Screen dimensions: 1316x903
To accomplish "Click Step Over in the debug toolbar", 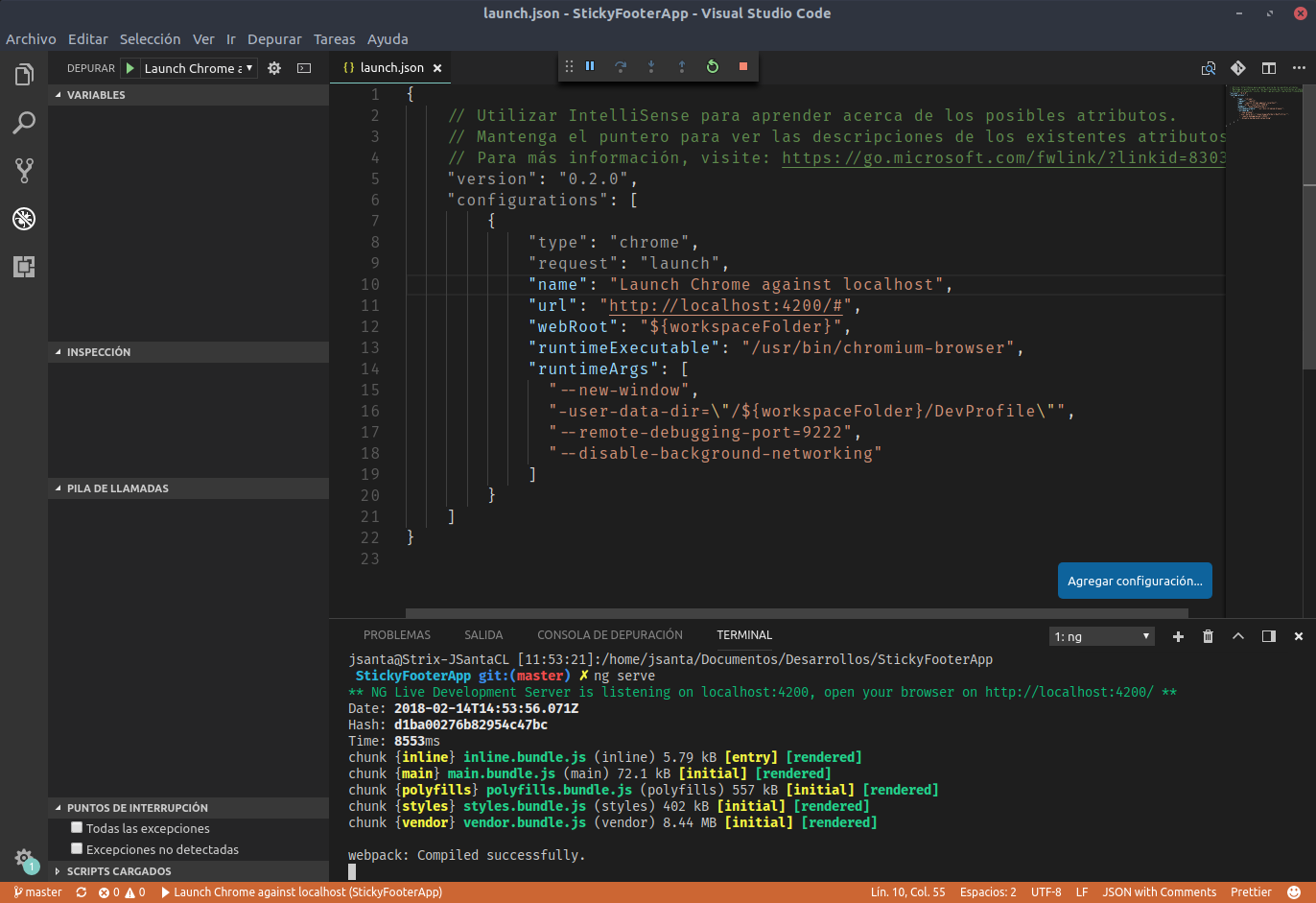I will [621, 66].
